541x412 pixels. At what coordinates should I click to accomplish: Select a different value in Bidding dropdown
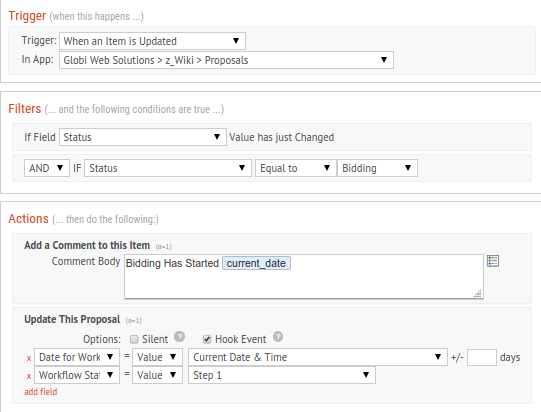click(377, 168)
